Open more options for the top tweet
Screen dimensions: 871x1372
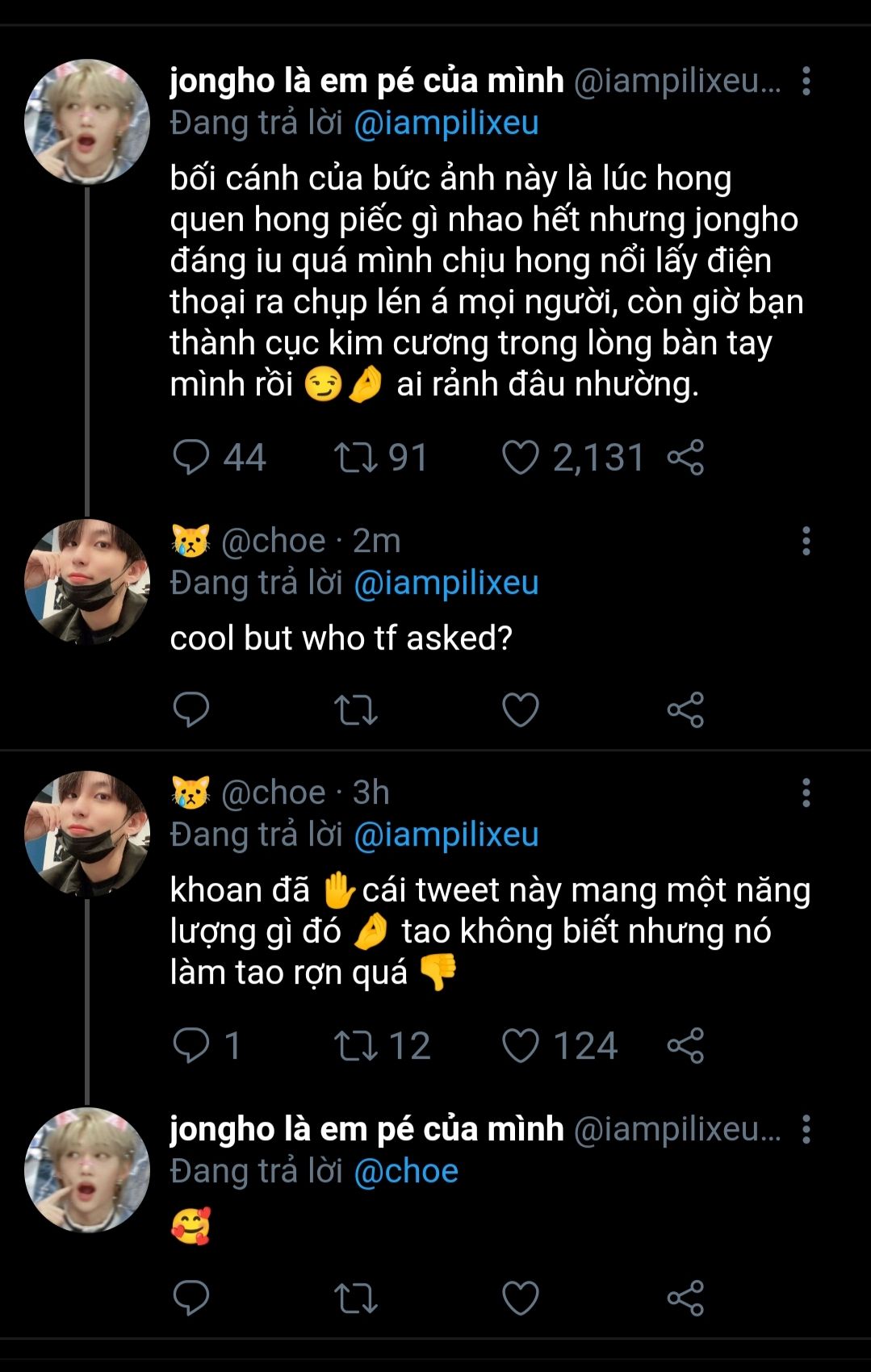806,82
